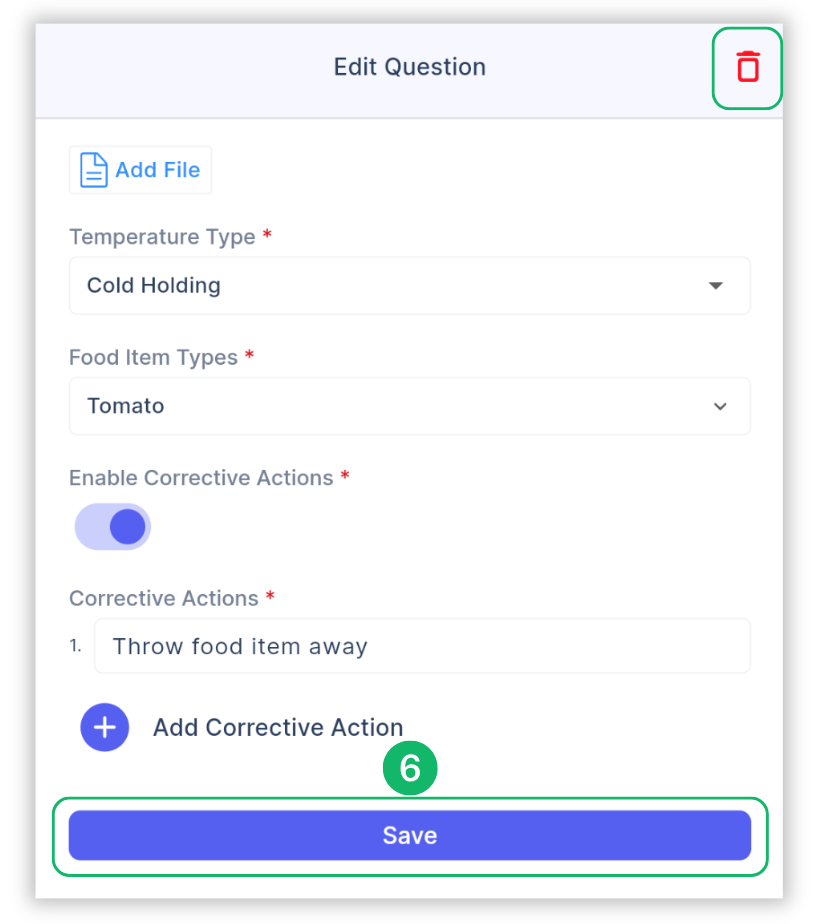
Task: Expand the Tomato food item dropdown
Action: (410, 407)
